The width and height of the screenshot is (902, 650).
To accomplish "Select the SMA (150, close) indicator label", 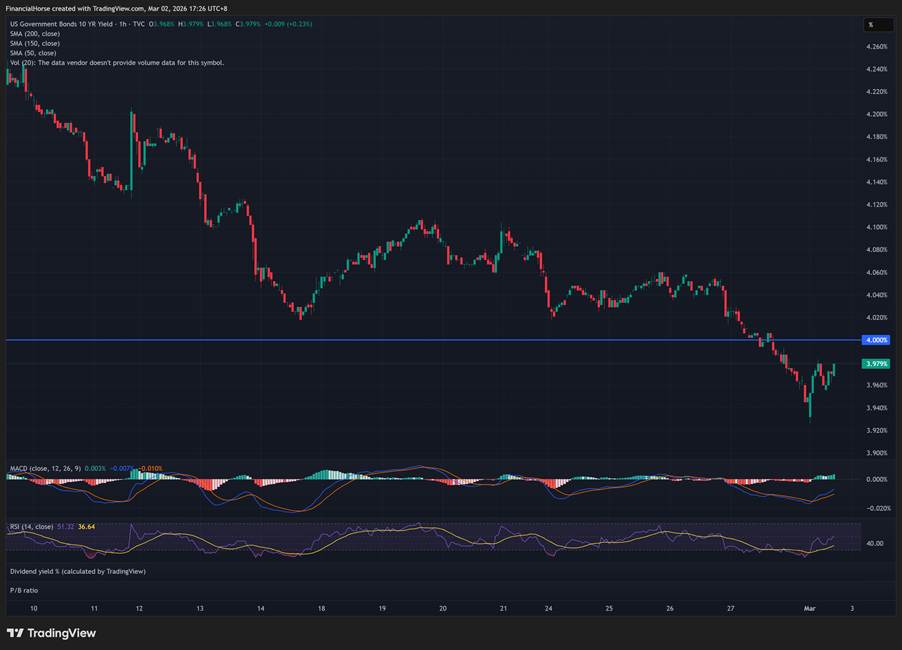I will tap(35, 43).
